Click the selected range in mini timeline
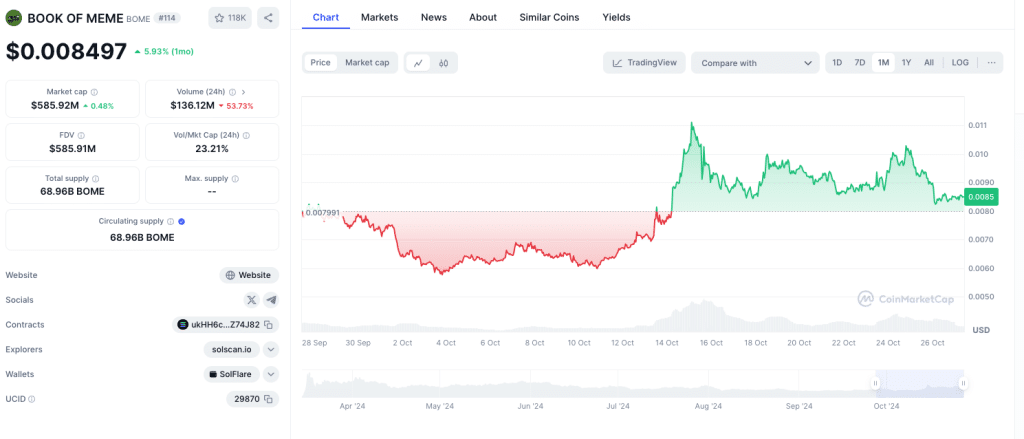The image size is (1024, 439). [919, 383]
